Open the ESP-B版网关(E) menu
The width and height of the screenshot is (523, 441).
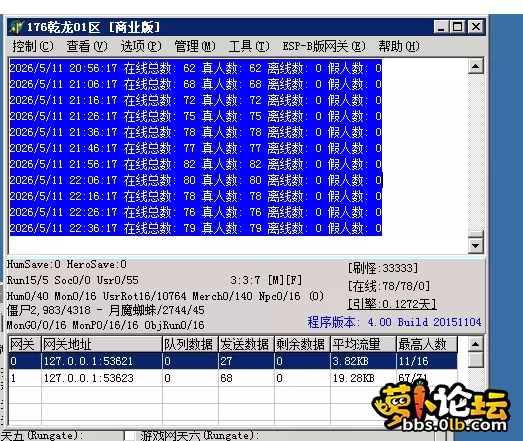(324, 46)
